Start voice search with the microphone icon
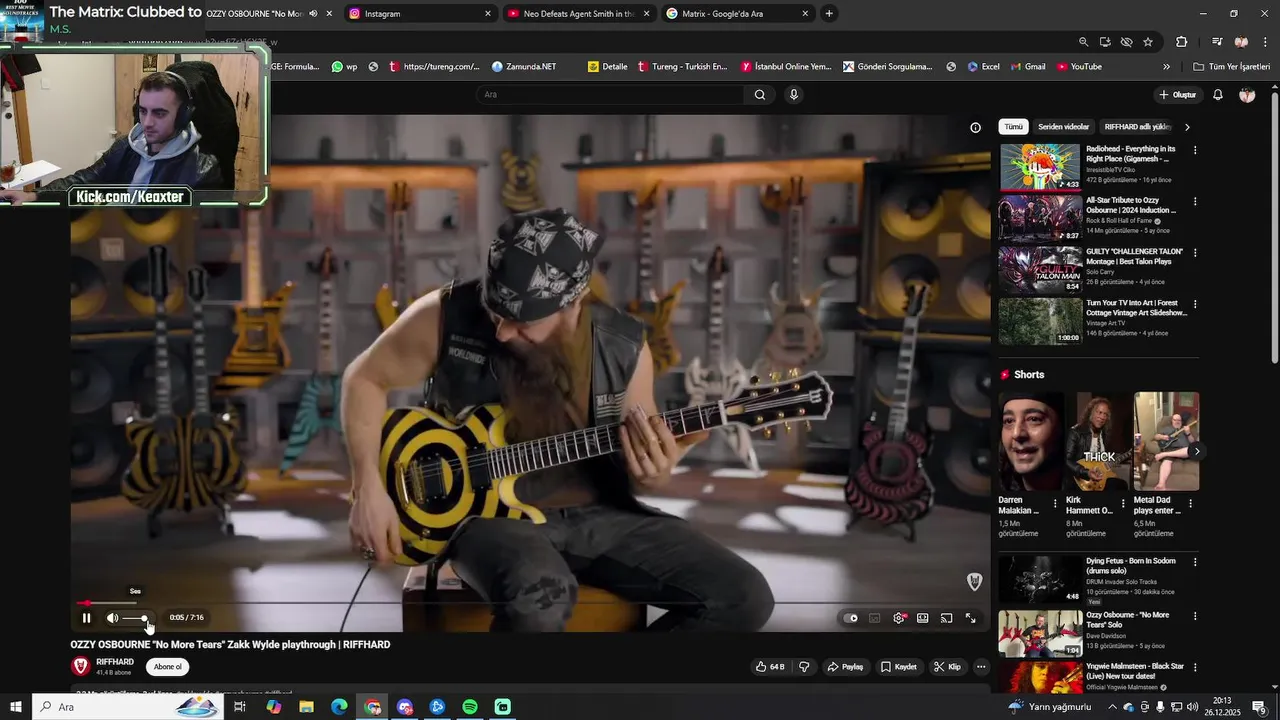The height and width of the screenshot is (720, 1280). (x=794, y=94)
